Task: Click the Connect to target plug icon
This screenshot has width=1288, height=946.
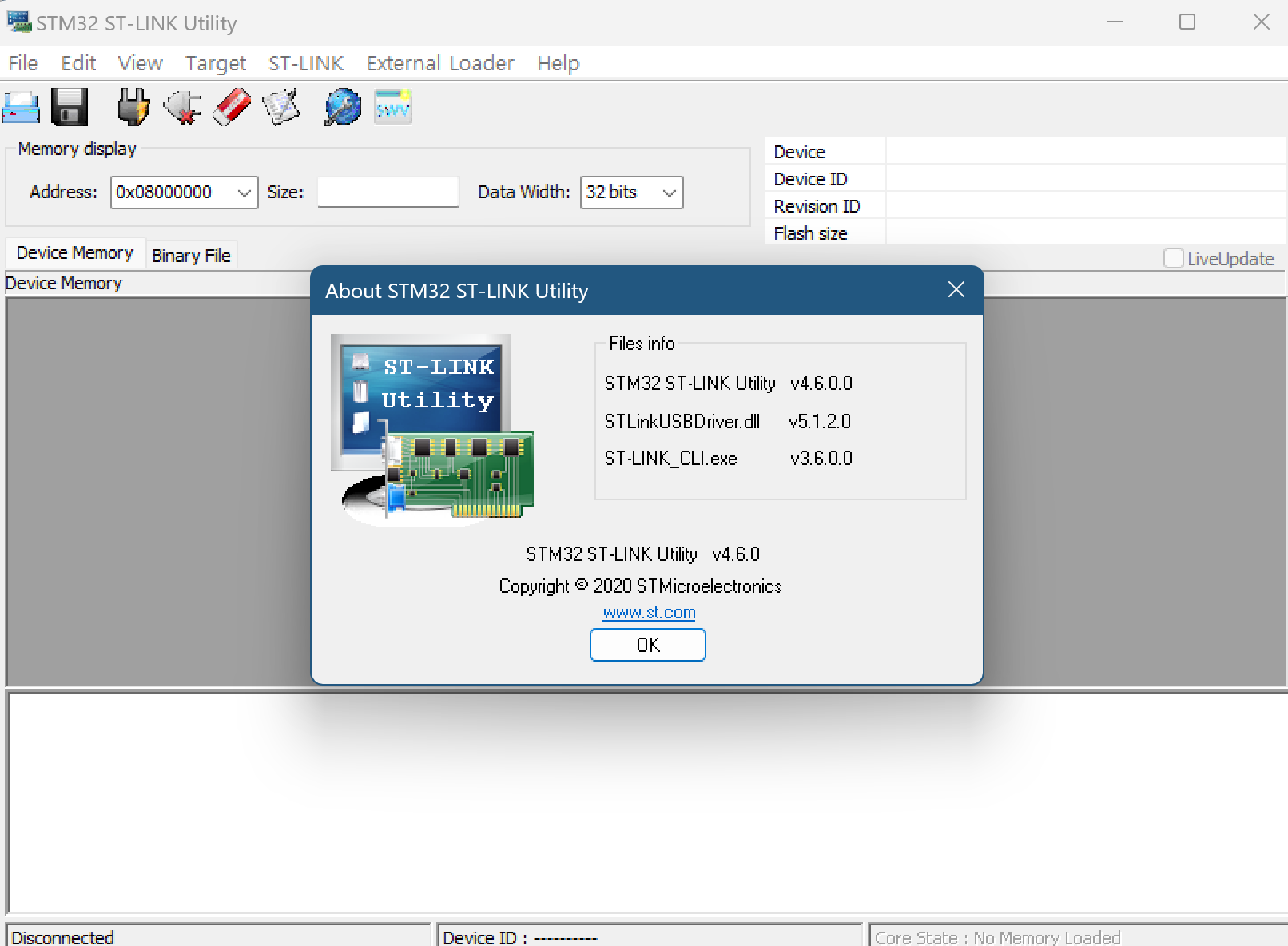Action: tap(133, 107)
